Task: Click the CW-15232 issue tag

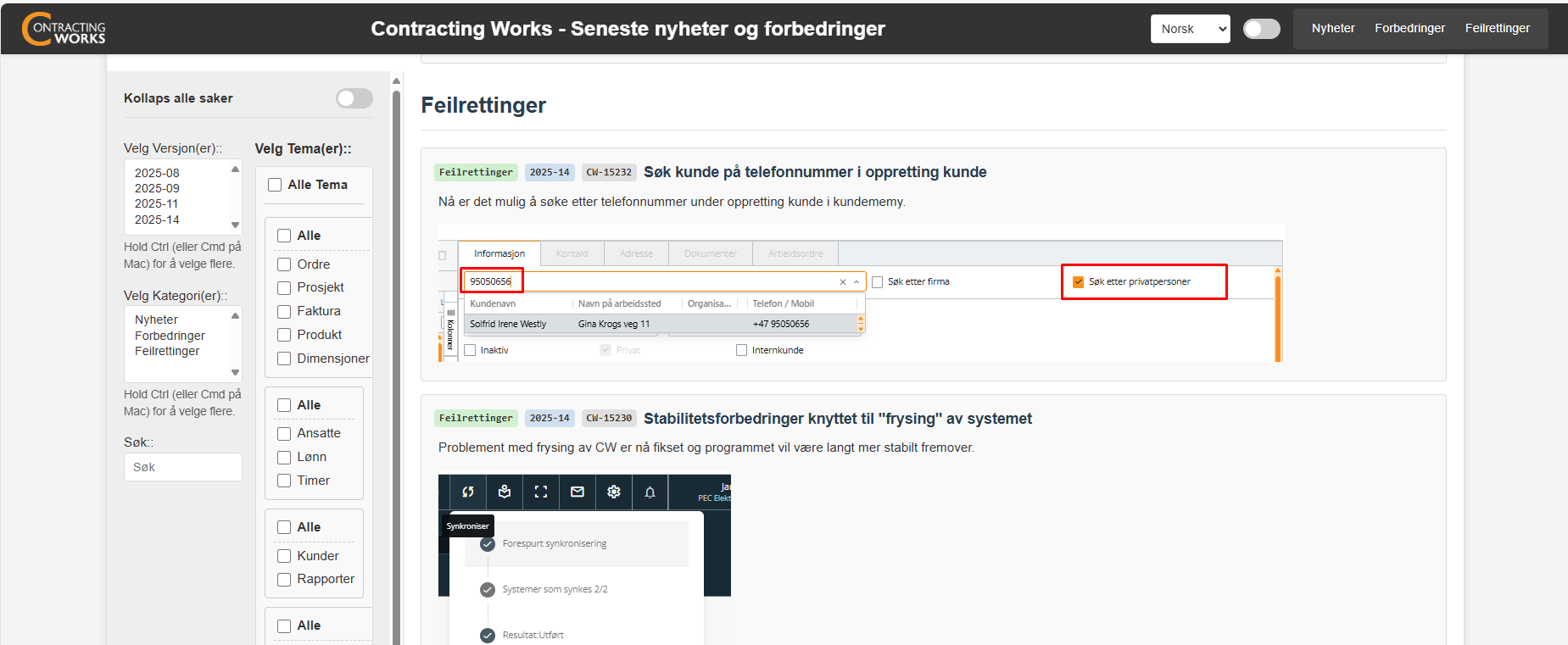Action: [609, 172]
